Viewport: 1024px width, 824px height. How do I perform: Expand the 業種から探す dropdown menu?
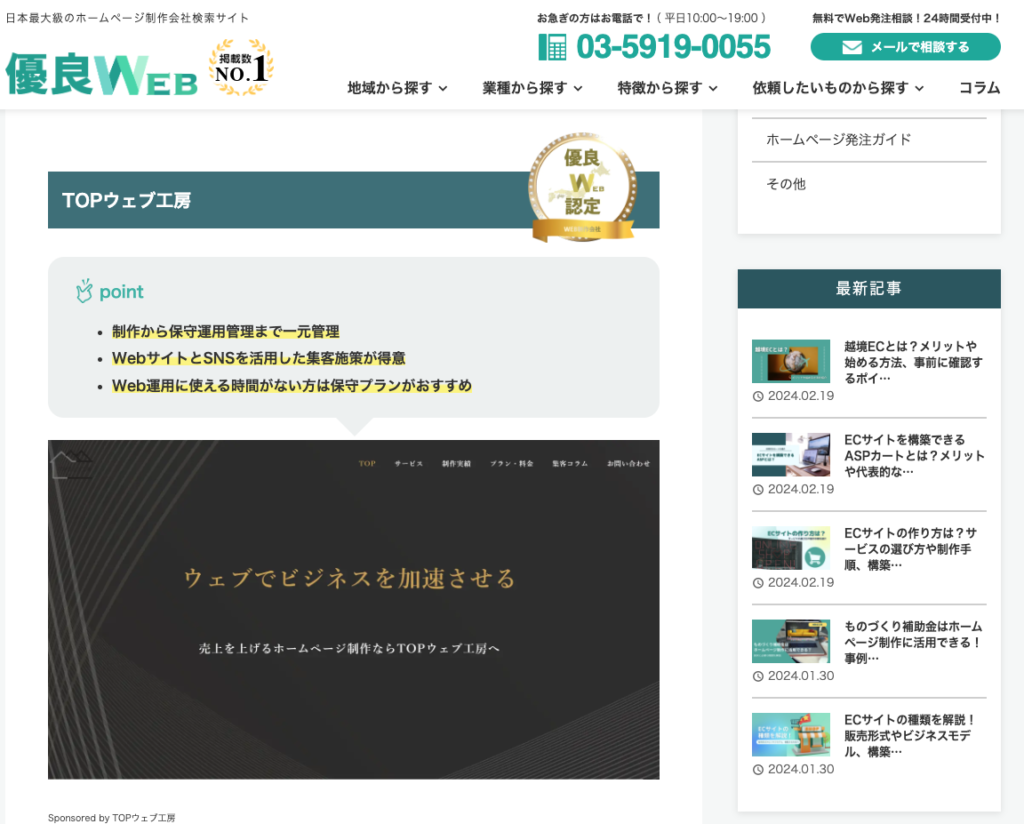[x=532, y=88]
